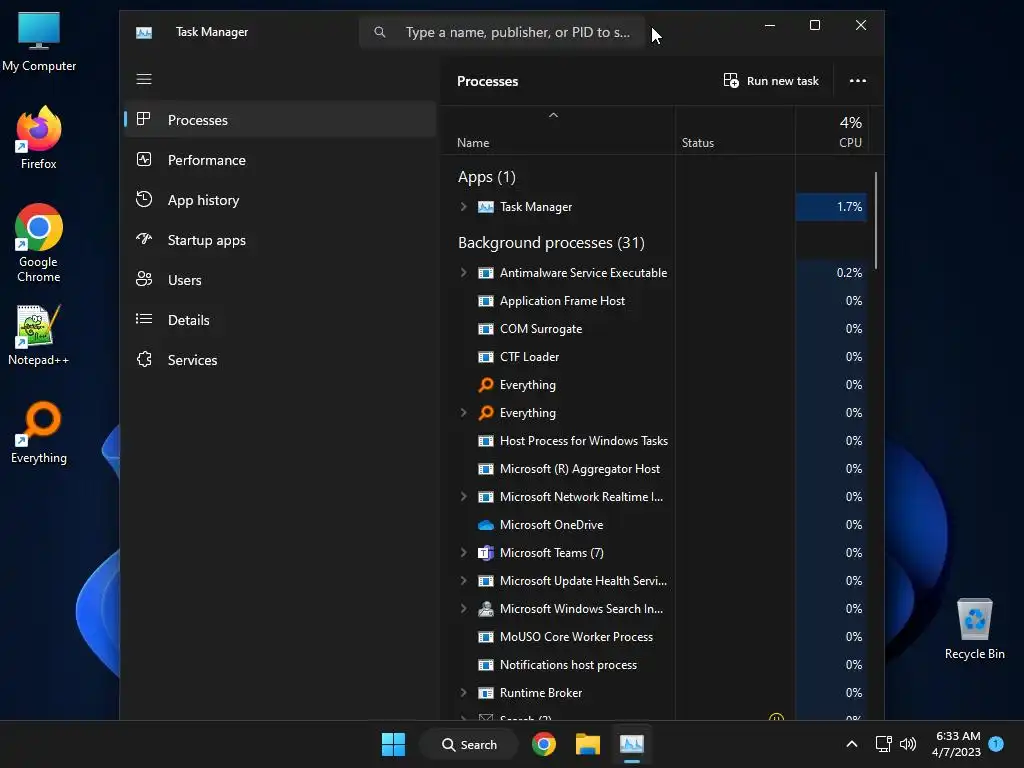1024x768 pixels.
Task: Open the clock and date flyout
Action: tap(956, 744)
